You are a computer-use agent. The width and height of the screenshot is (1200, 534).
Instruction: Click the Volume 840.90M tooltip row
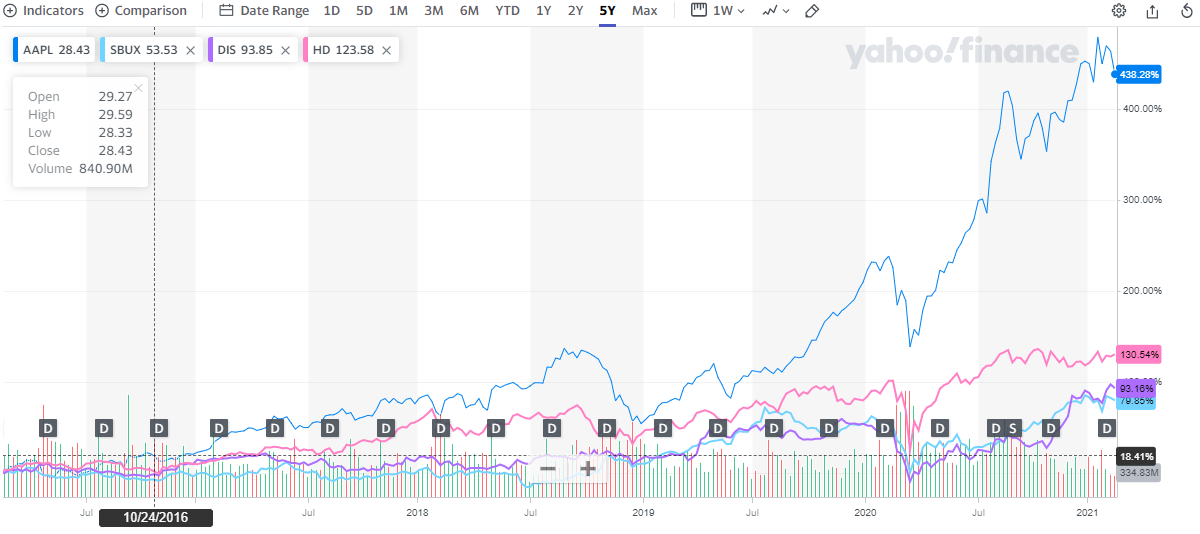point(80,169)
